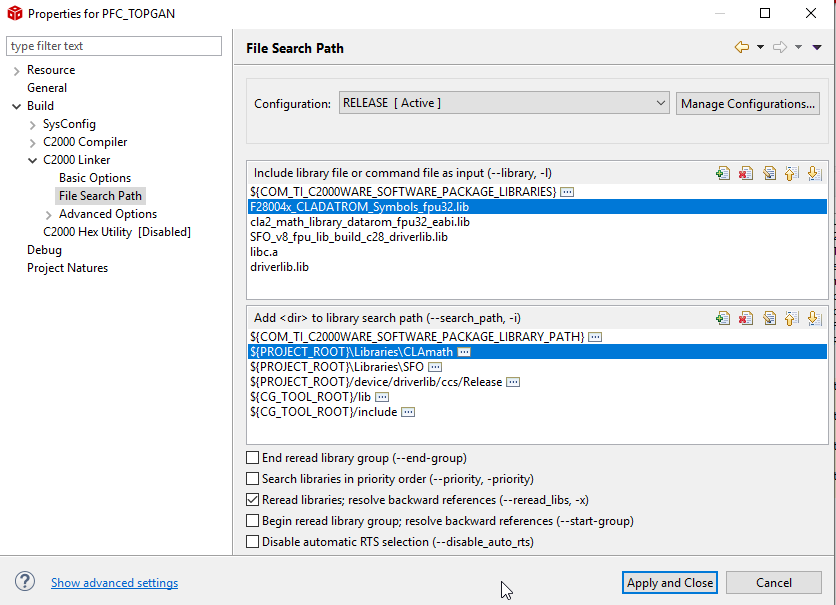Image resolution: width=836 pixels, height=605 pixels.
Task: Tick Disable automatic RTS selection checkbox
Action: pos(253,542)
